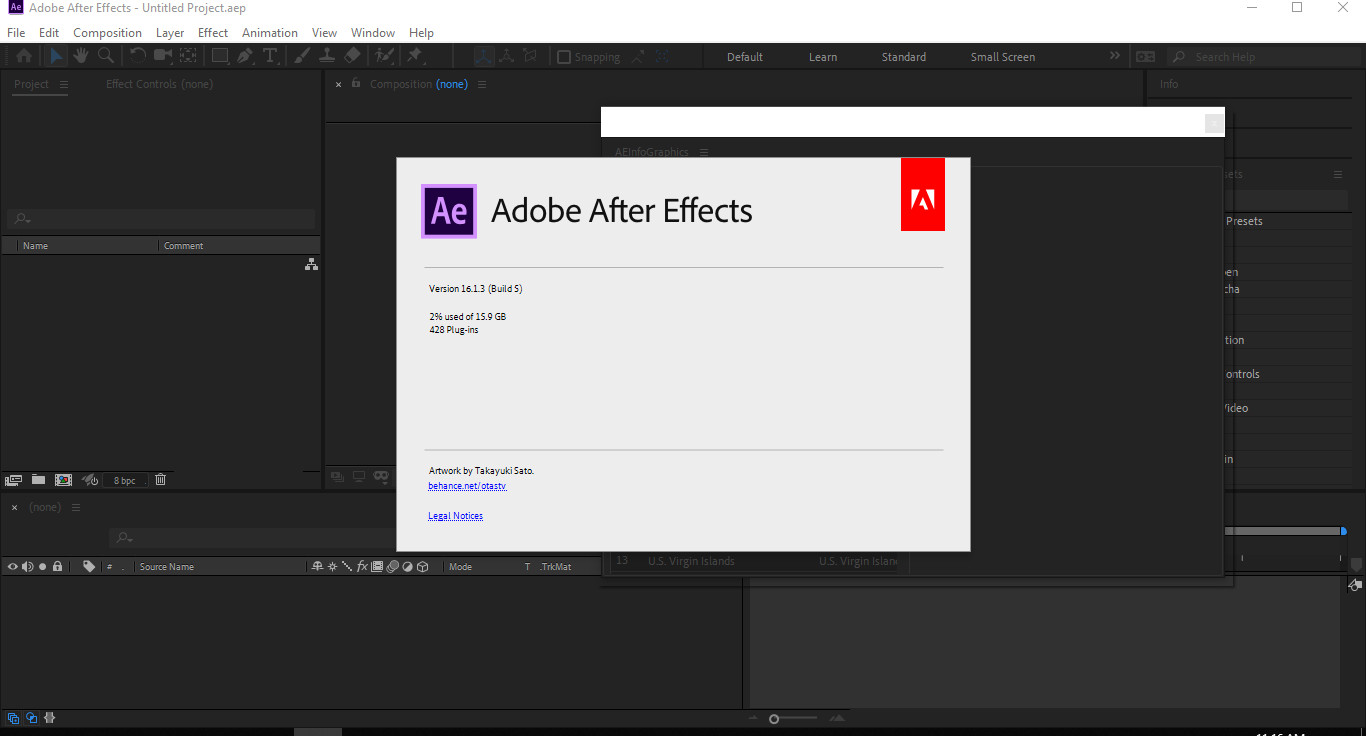Open the Layer menu

coord(170,32)
